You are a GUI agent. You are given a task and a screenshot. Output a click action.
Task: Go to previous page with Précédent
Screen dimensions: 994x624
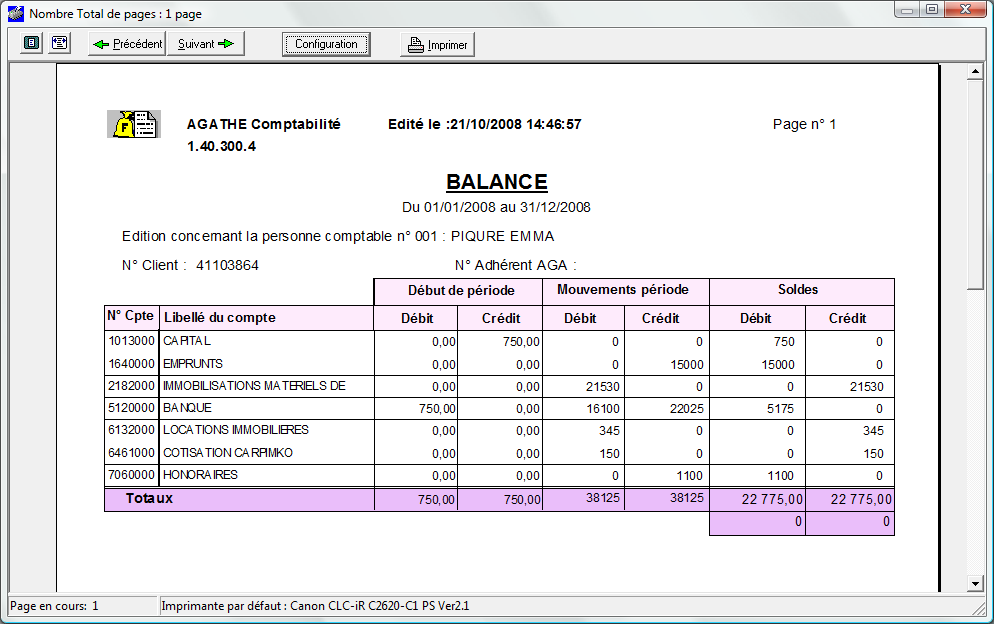[x=127, y=44]
